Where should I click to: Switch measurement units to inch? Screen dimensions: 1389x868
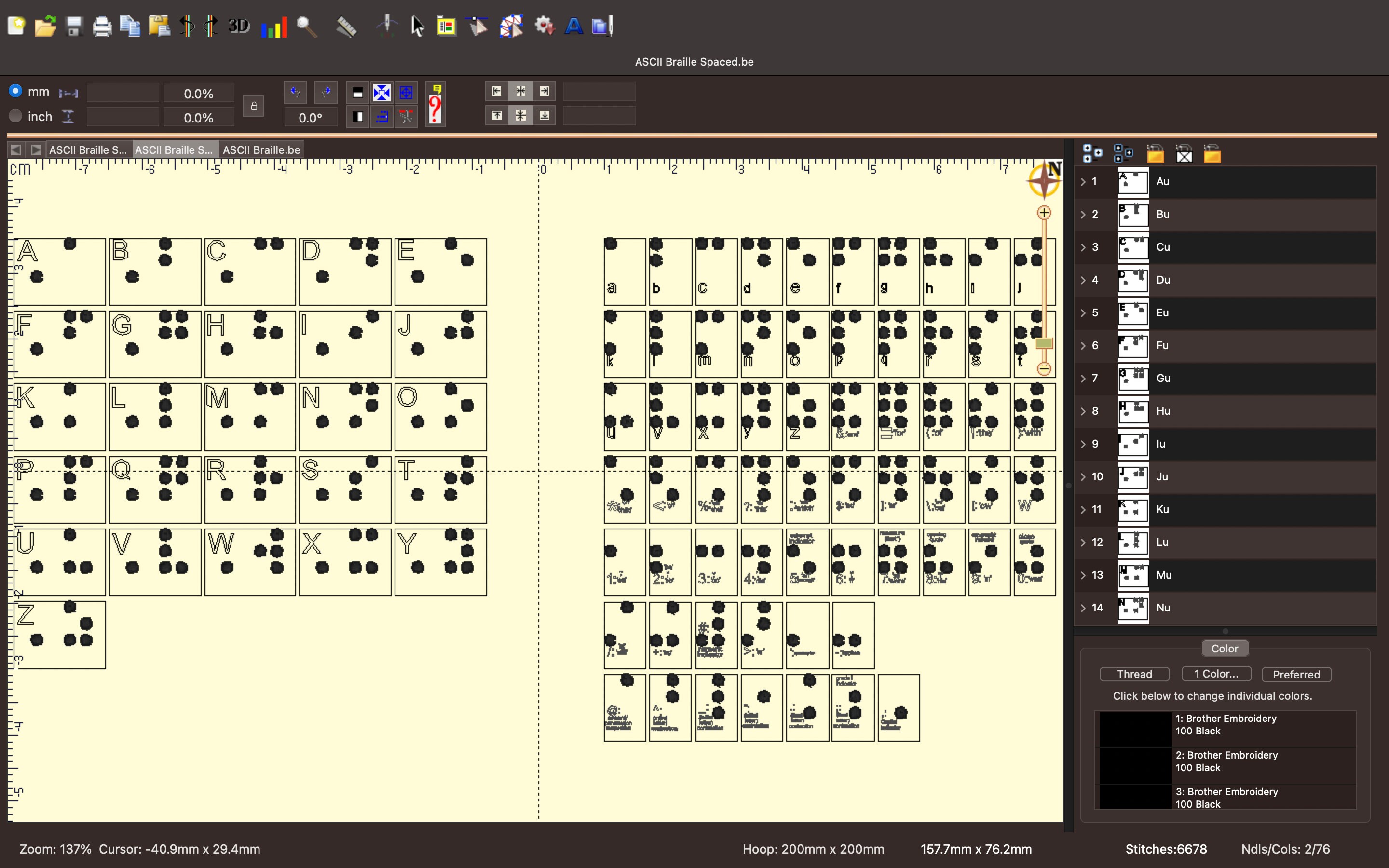15,116
